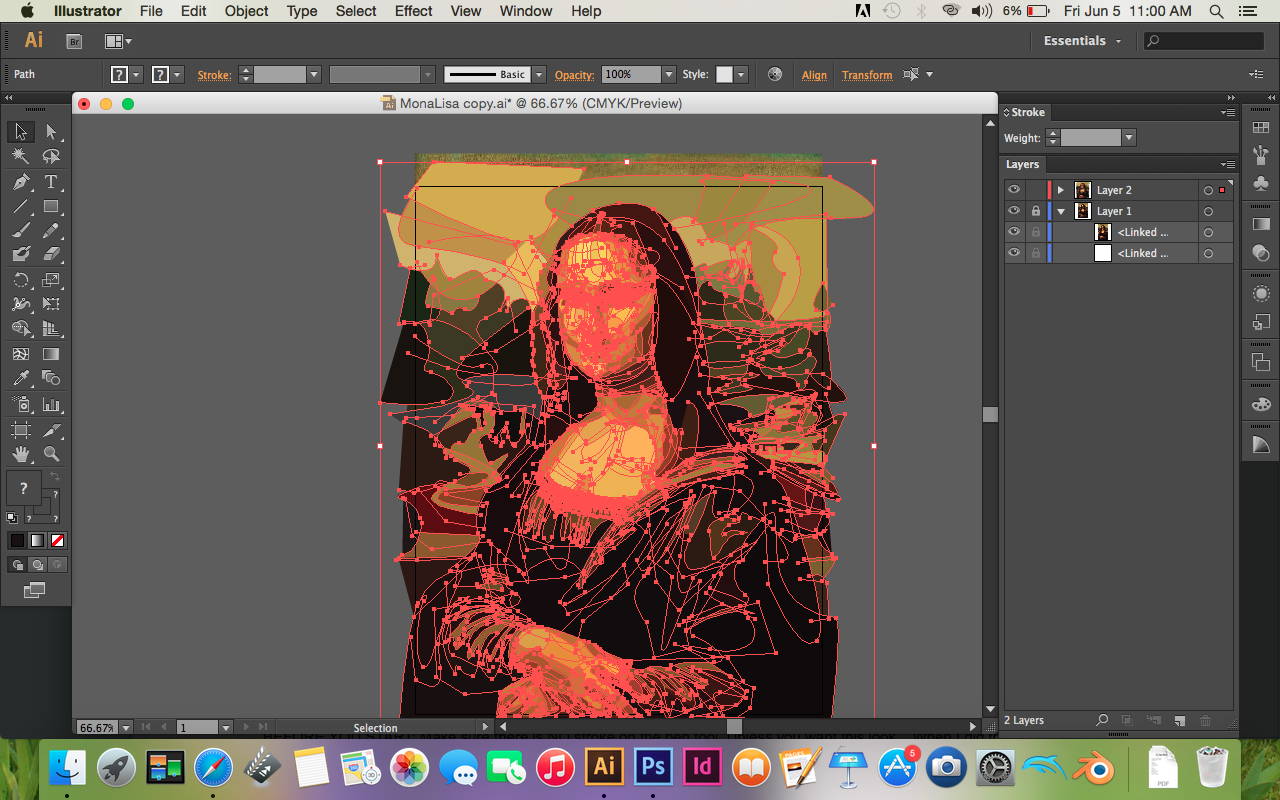Expand Layer 2 disclosure triangle
This screenshot has height=800, width=1280.
pyautogui.click(x=1061, y=190)
